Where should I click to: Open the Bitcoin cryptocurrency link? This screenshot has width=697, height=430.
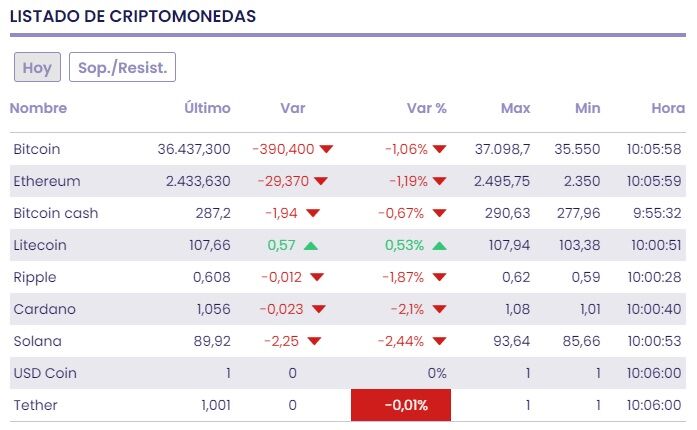click(x=37, y=149)
